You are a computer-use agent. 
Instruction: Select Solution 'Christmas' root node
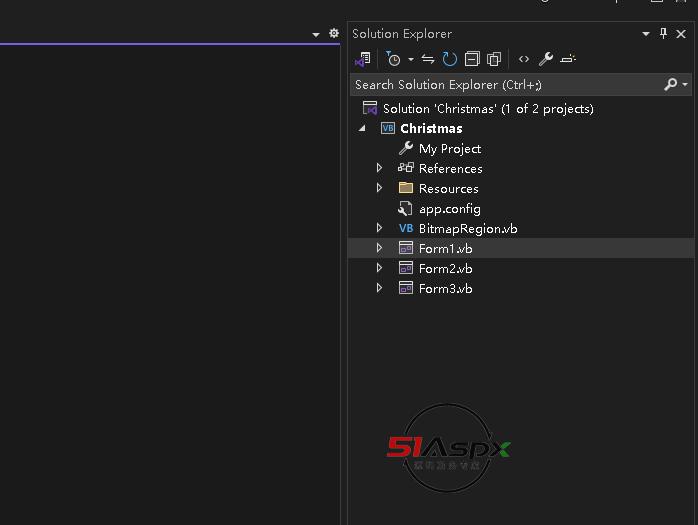(488, 109)
